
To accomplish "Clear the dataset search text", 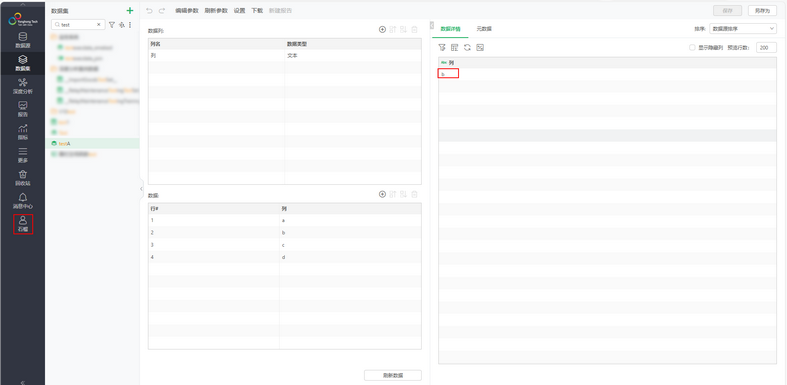I will pos(98,24).
